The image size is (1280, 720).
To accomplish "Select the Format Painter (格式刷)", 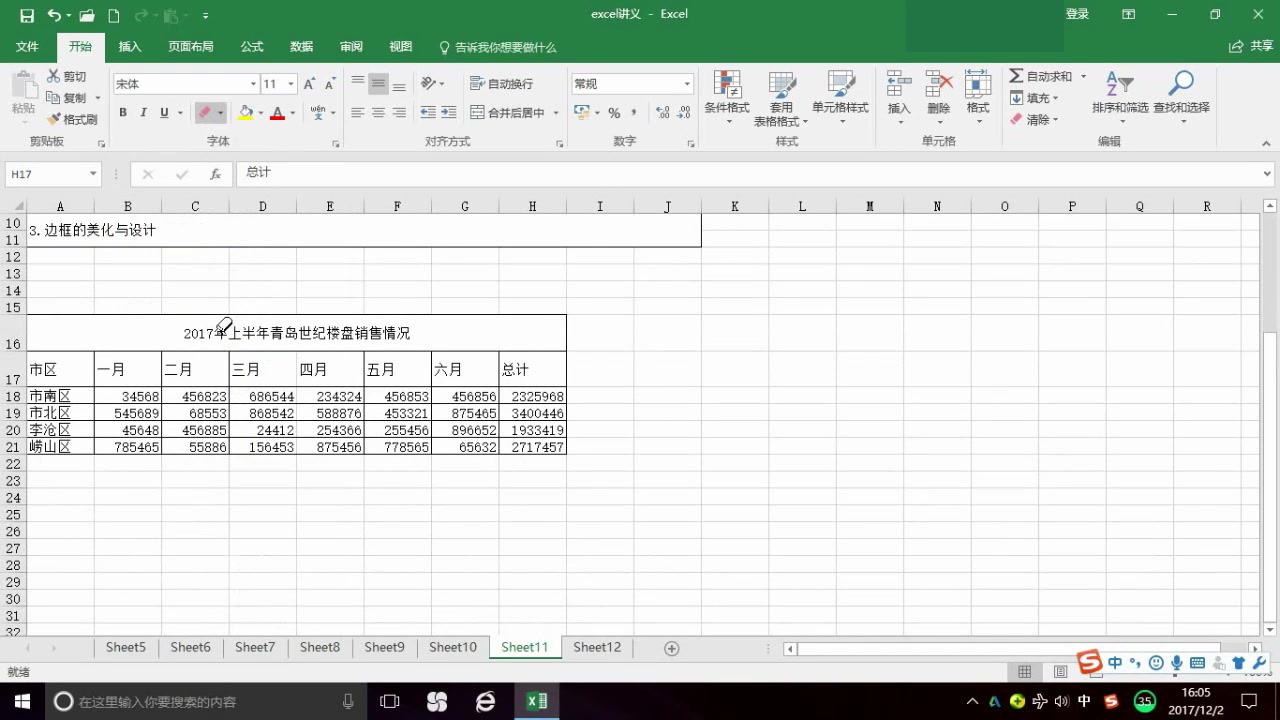I will coord(72,119).
